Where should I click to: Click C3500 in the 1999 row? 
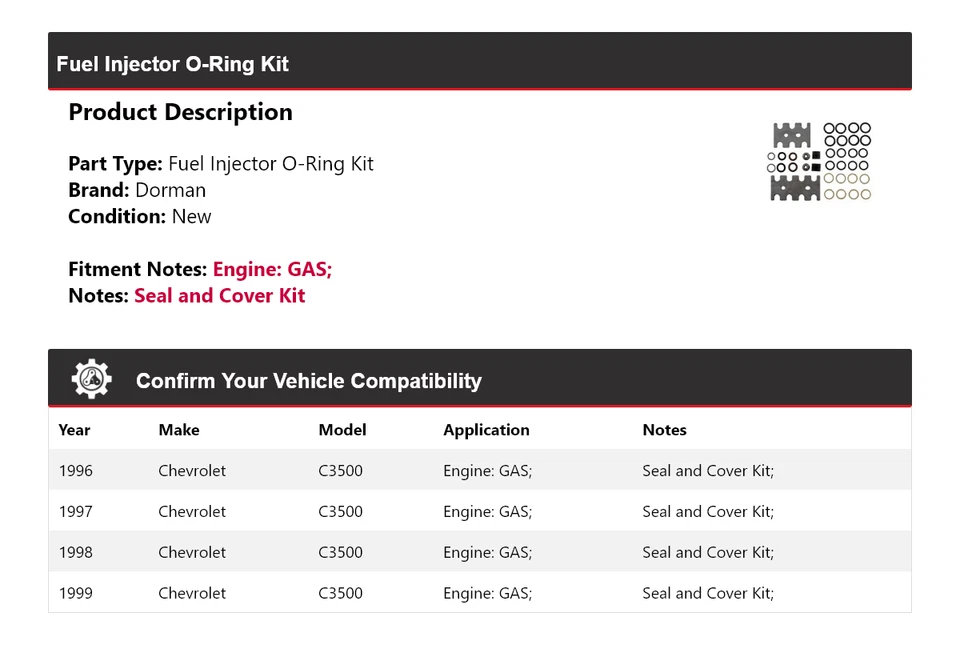[x=340, y=593]
